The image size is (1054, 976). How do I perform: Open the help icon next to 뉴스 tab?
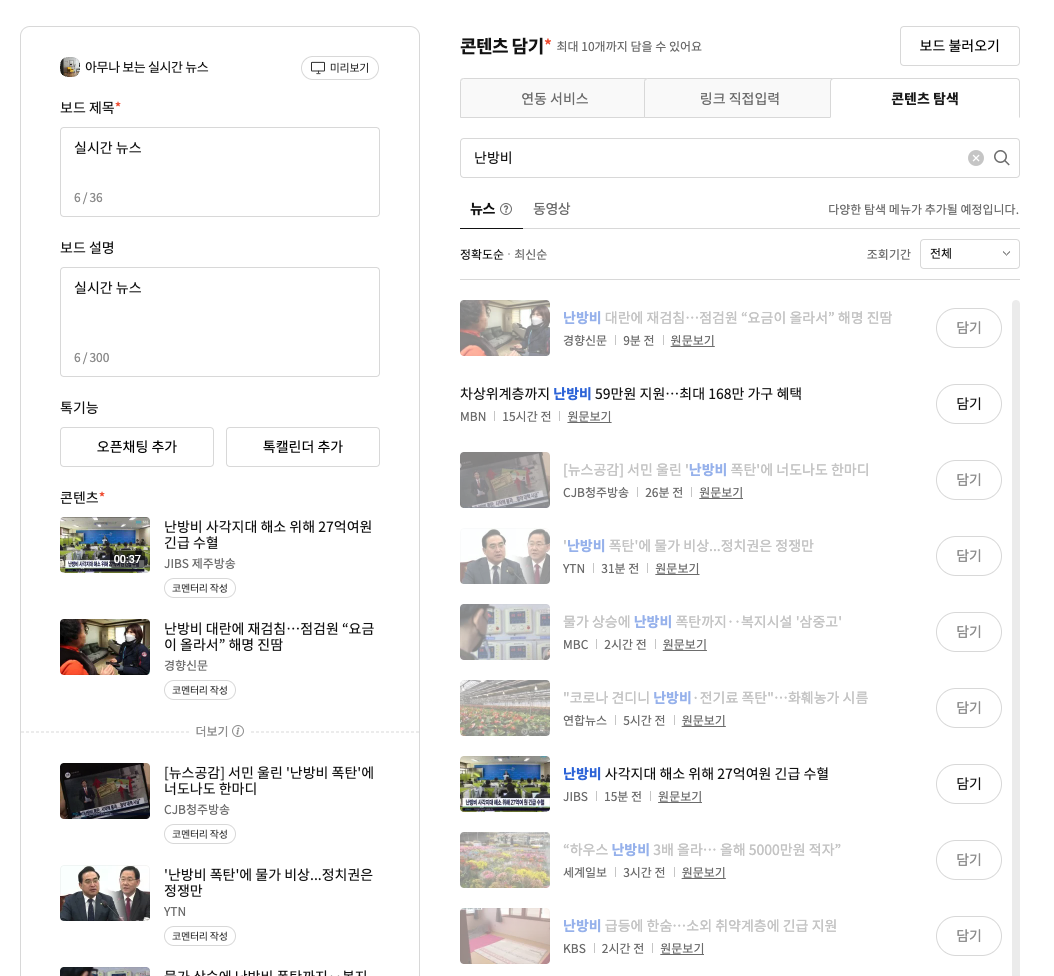pyautogui.click(x=506, y=209)
